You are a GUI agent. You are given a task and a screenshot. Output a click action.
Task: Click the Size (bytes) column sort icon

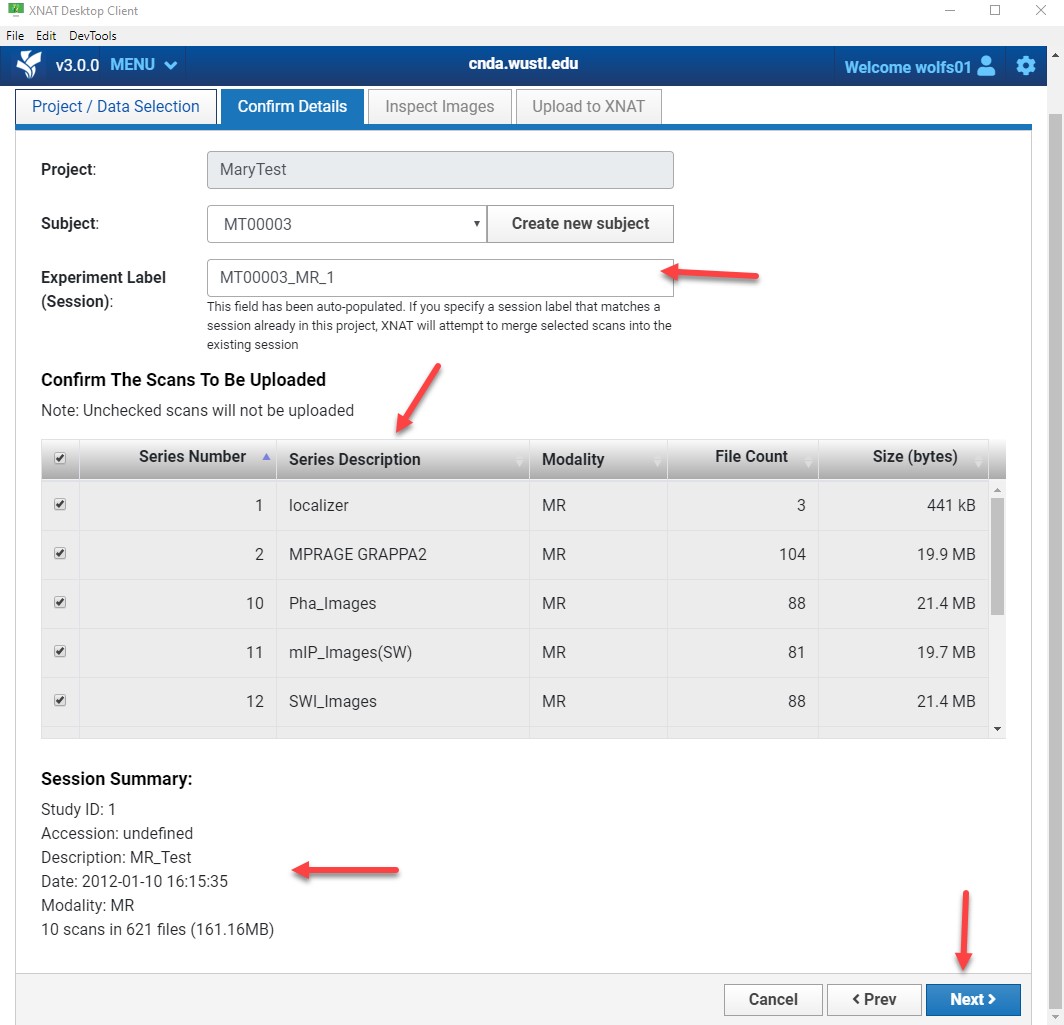click(x=978, y=461)
